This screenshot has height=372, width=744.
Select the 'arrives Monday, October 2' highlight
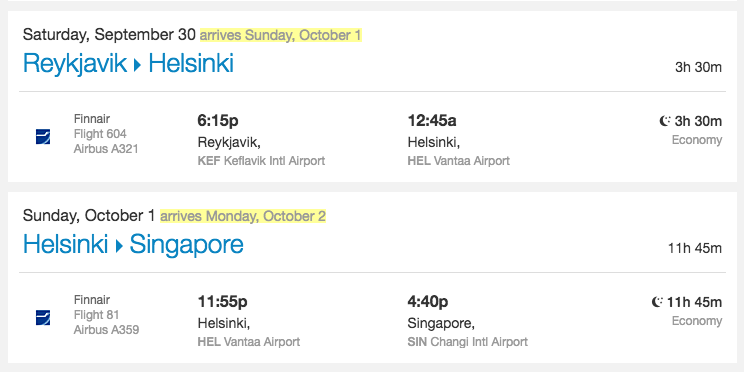tap(243, 216)
